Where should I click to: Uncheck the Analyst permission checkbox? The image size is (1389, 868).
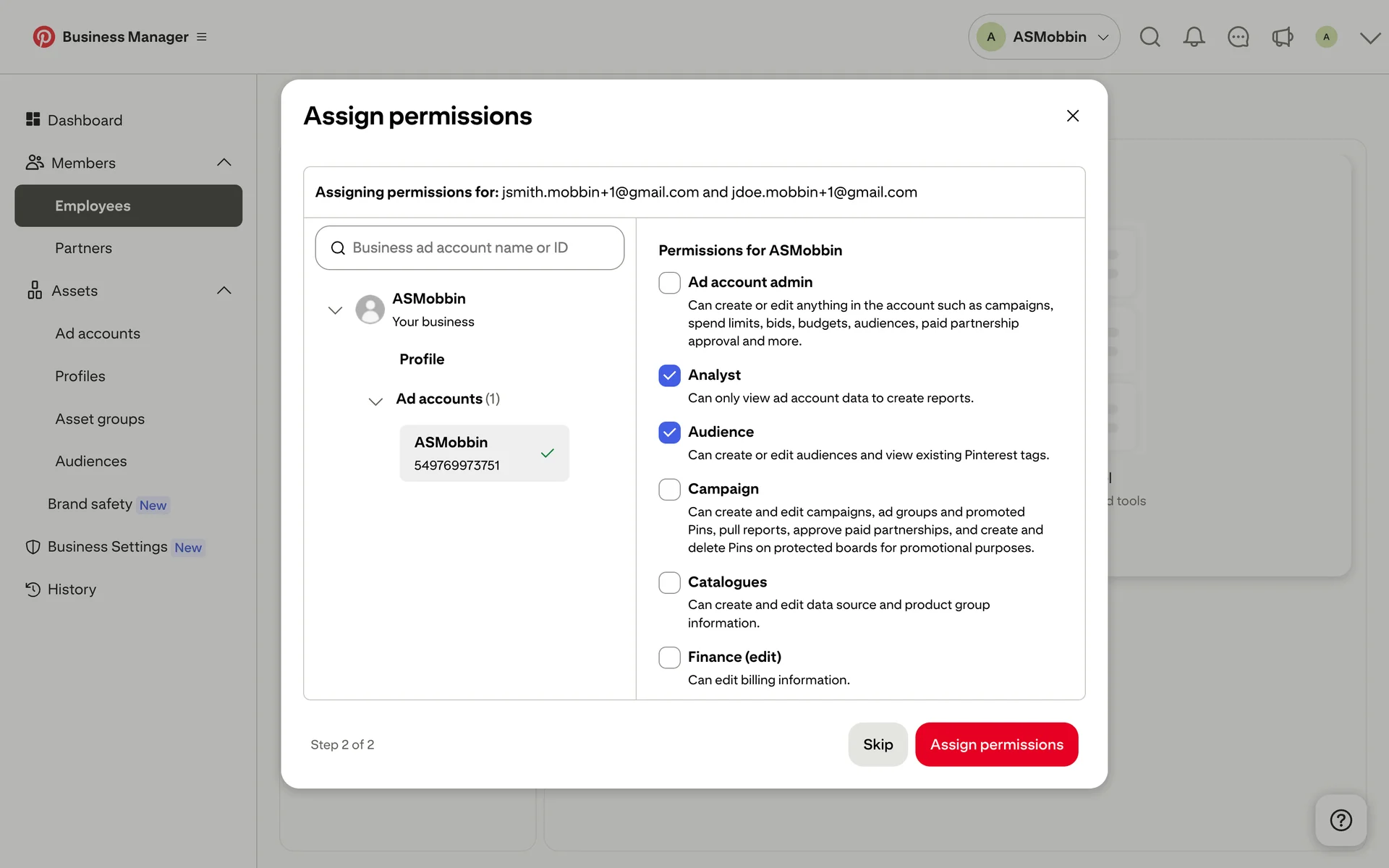coord(669,375)
